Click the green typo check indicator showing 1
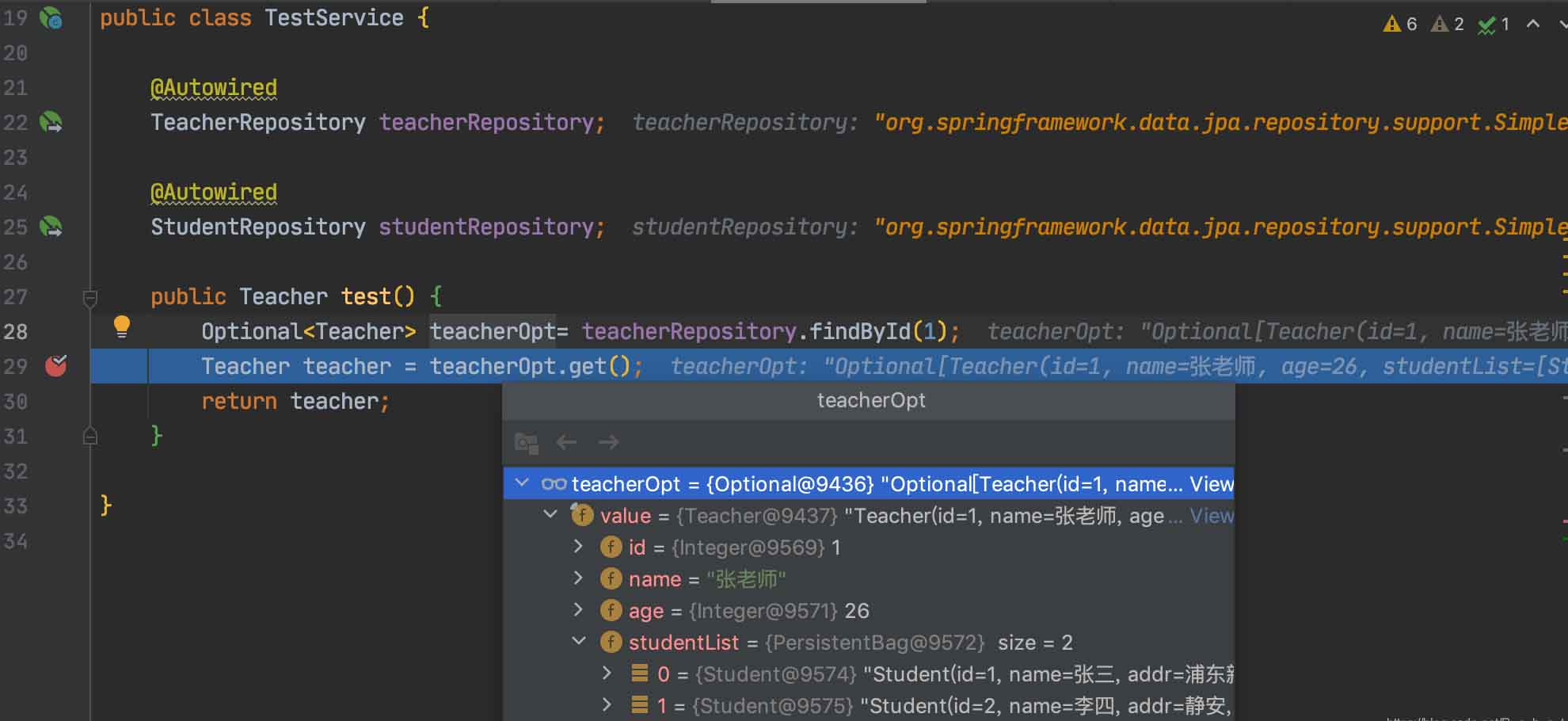This screenshot has width=1568, height=721. click(1494, 25)
